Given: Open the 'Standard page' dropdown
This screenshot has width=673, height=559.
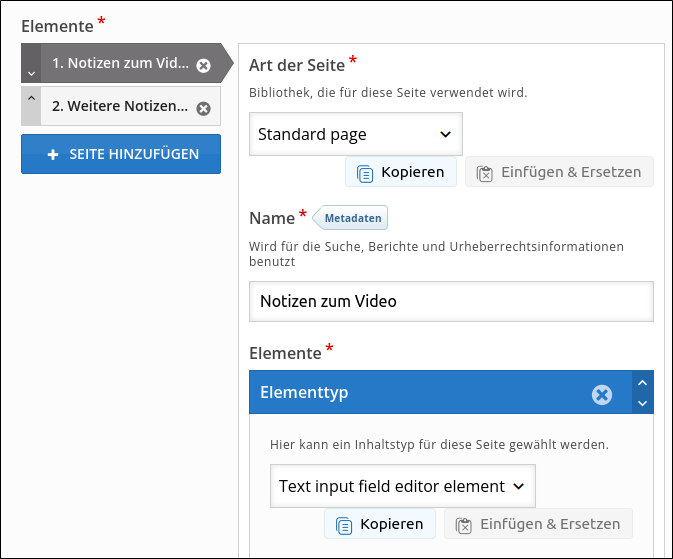Looking at the screenshot, I should [x=355, y=134].
